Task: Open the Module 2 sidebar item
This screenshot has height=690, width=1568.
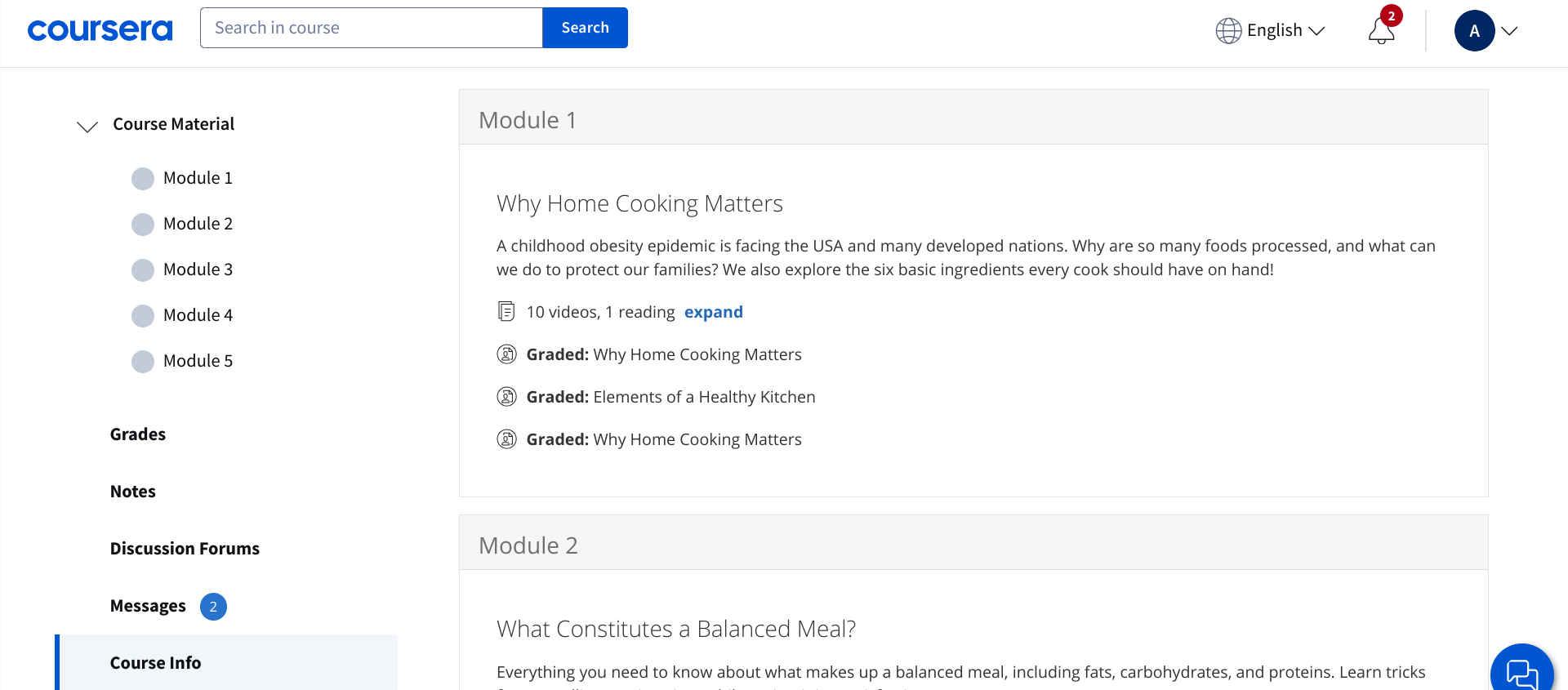Action: coord(198,224)
